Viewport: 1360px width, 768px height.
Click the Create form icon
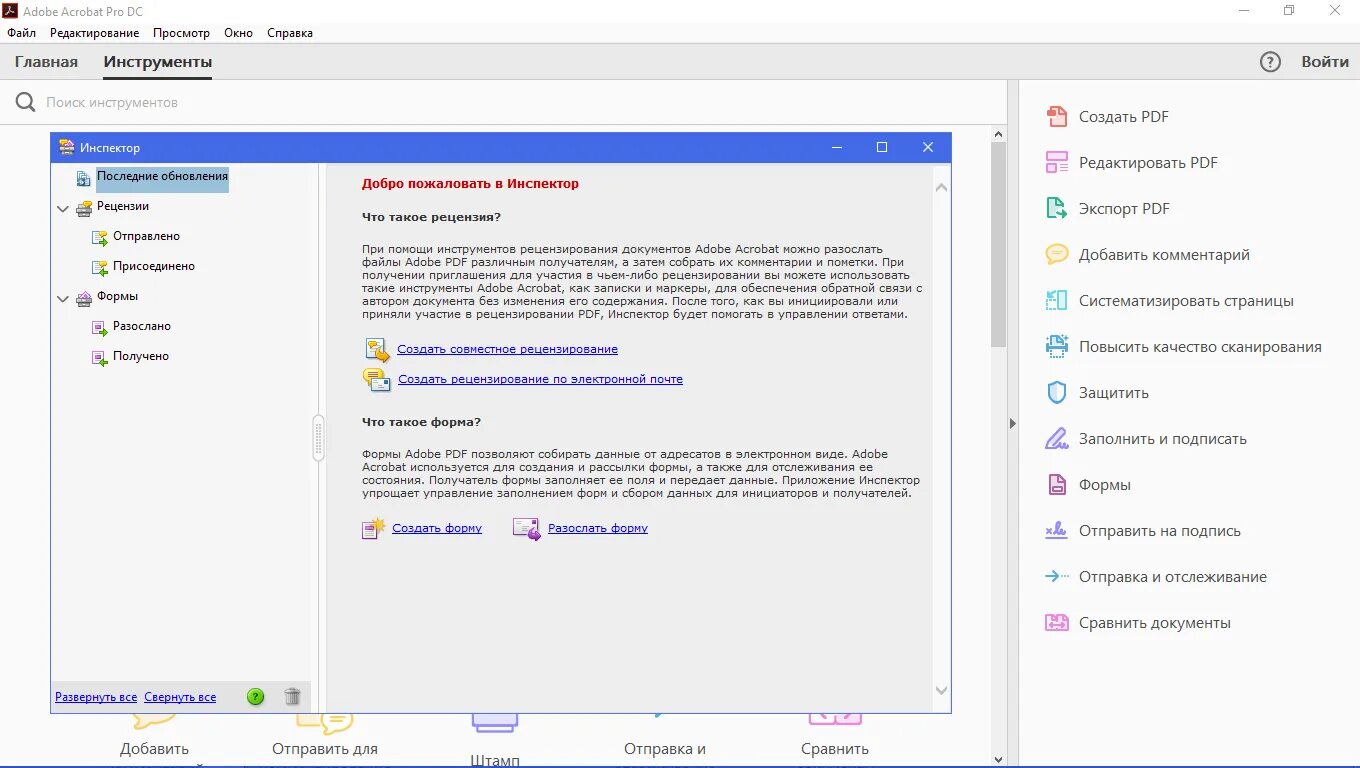373,528
